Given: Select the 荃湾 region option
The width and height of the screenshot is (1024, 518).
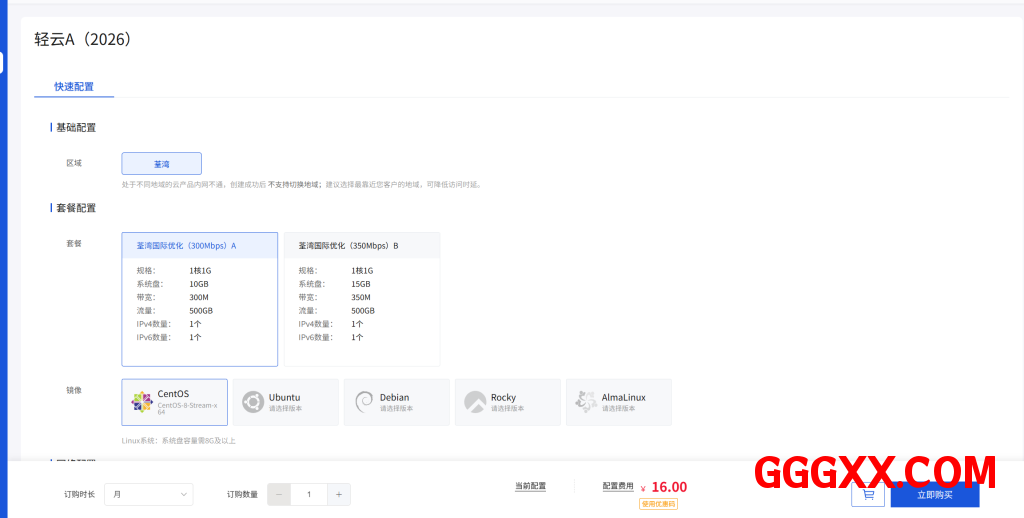Looking at the screenshot, I should click(x=161, y=163).
